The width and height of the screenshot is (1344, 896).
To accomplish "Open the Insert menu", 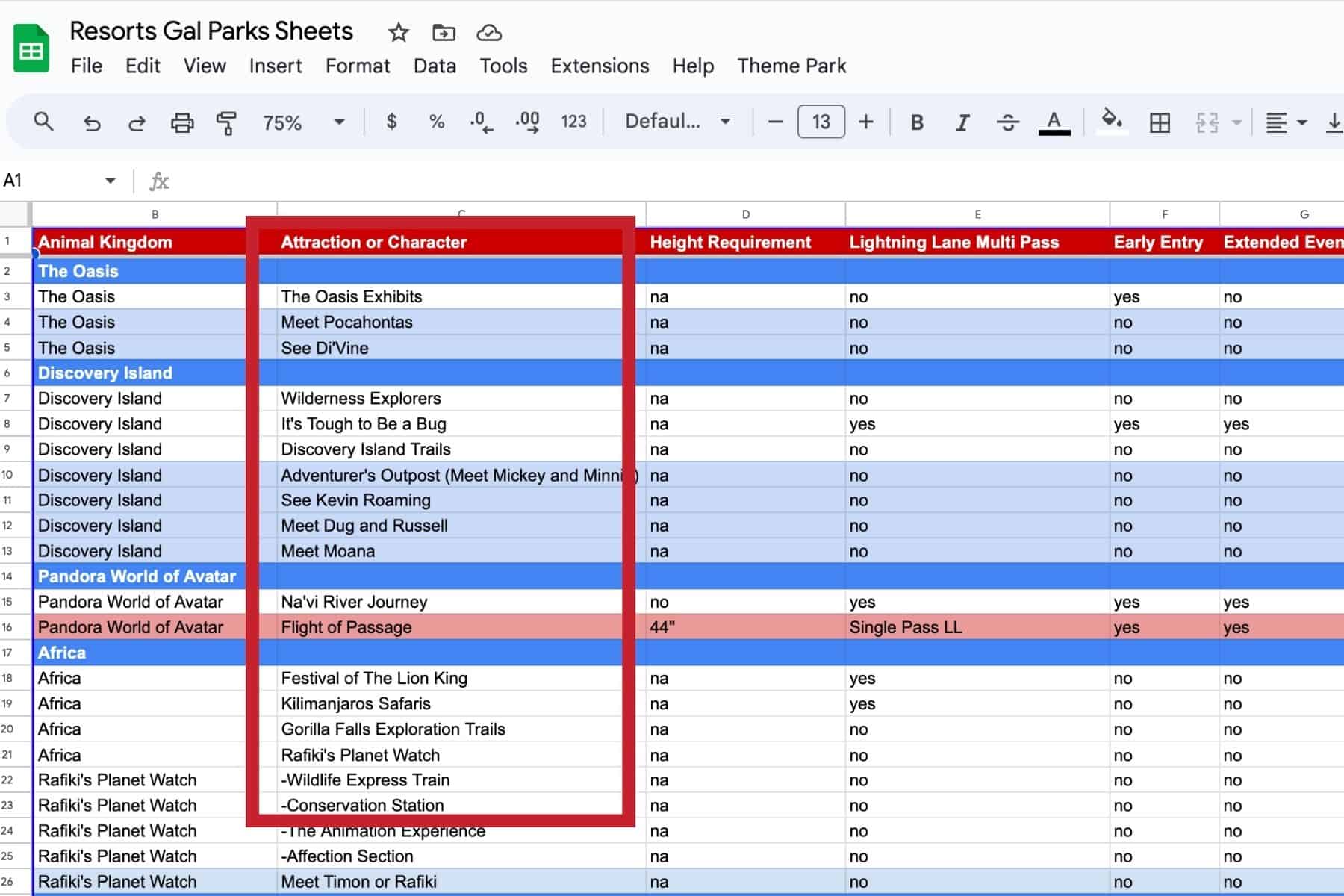I will click(x=276, y=66).
